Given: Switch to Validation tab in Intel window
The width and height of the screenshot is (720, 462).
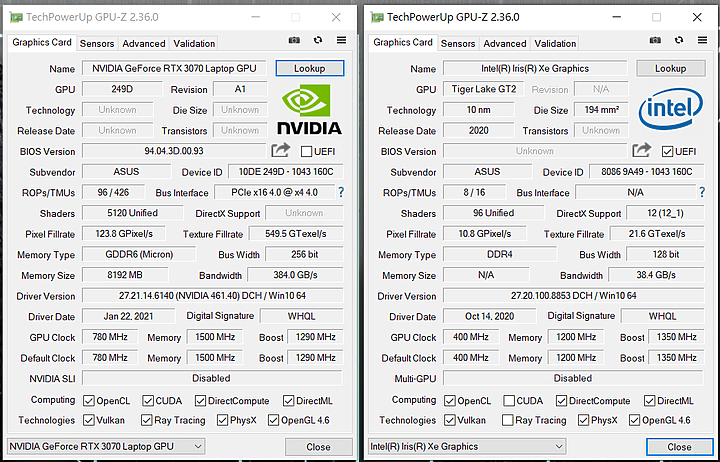Looking at the screenshot, I should (555, 44).
